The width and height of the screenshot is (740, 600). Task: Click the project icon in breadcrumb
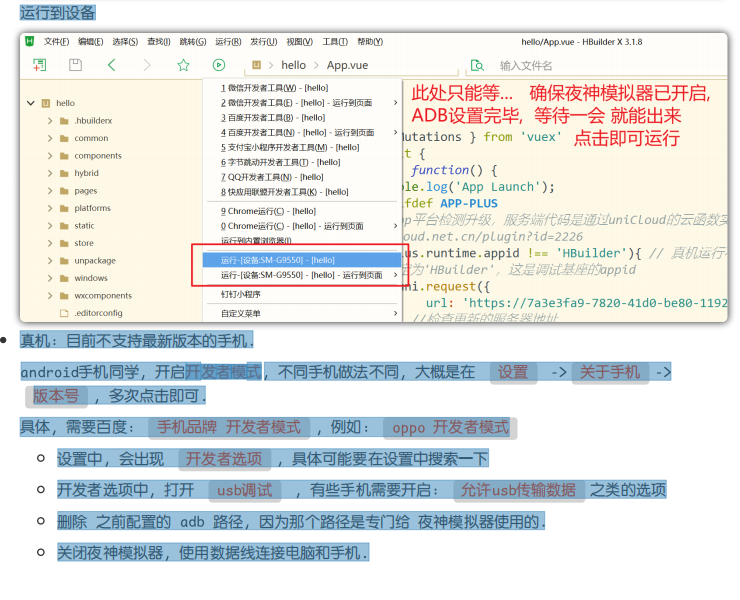(x=256, y=65)
